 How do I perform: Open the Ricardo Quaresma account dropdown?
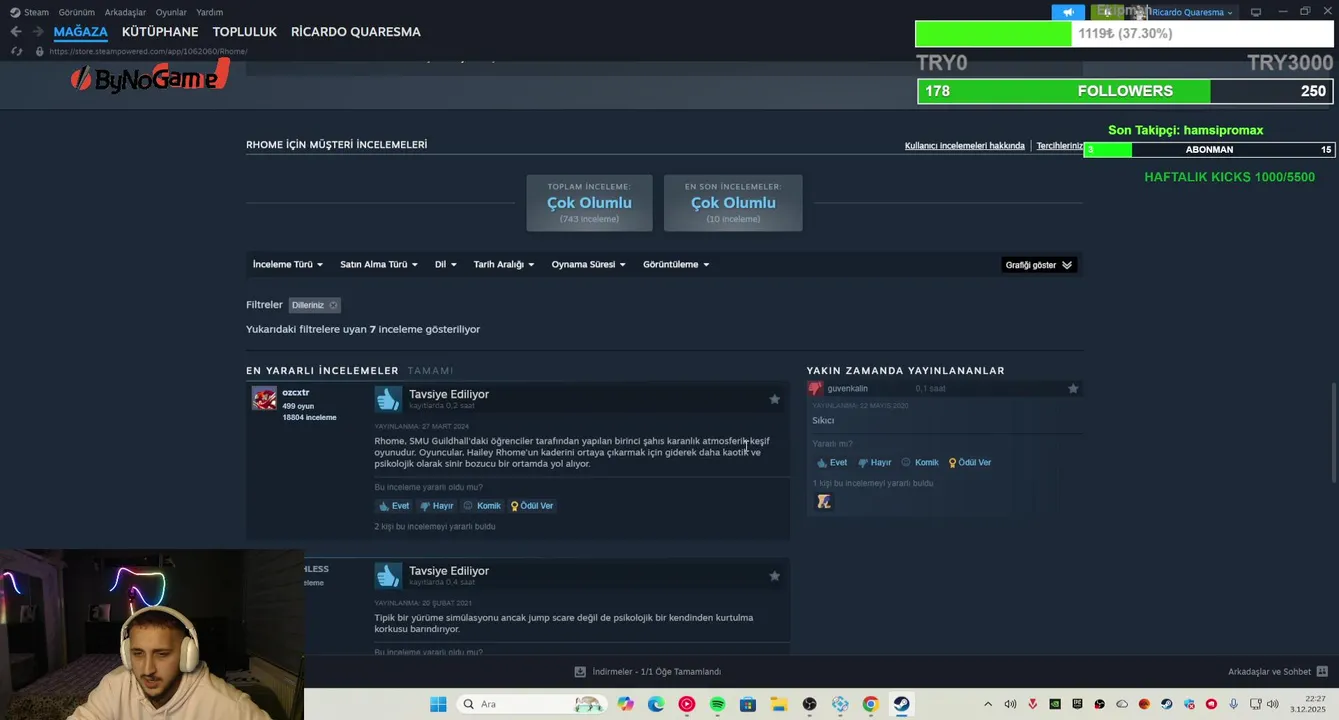1192,12
